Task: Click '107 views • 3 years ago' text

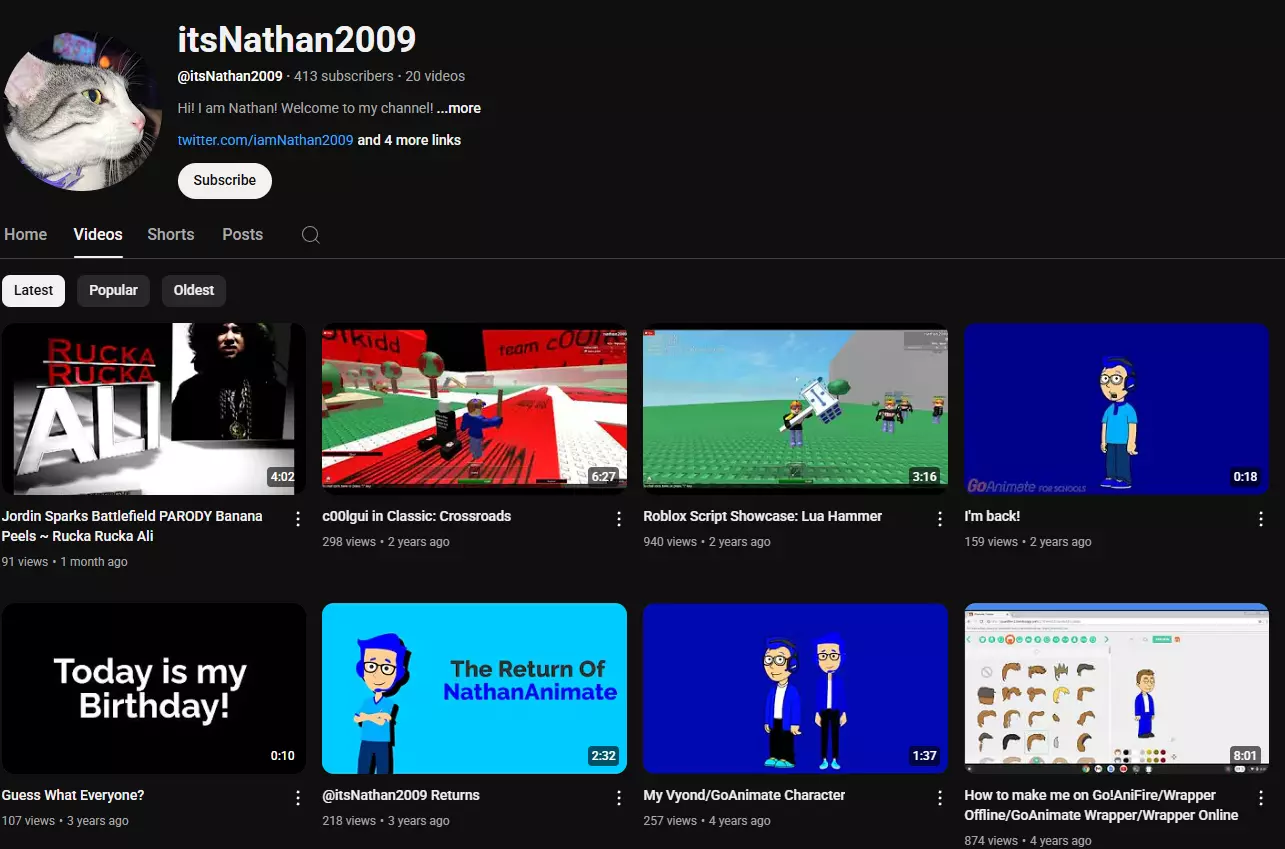Action: [x=65, y=821]
